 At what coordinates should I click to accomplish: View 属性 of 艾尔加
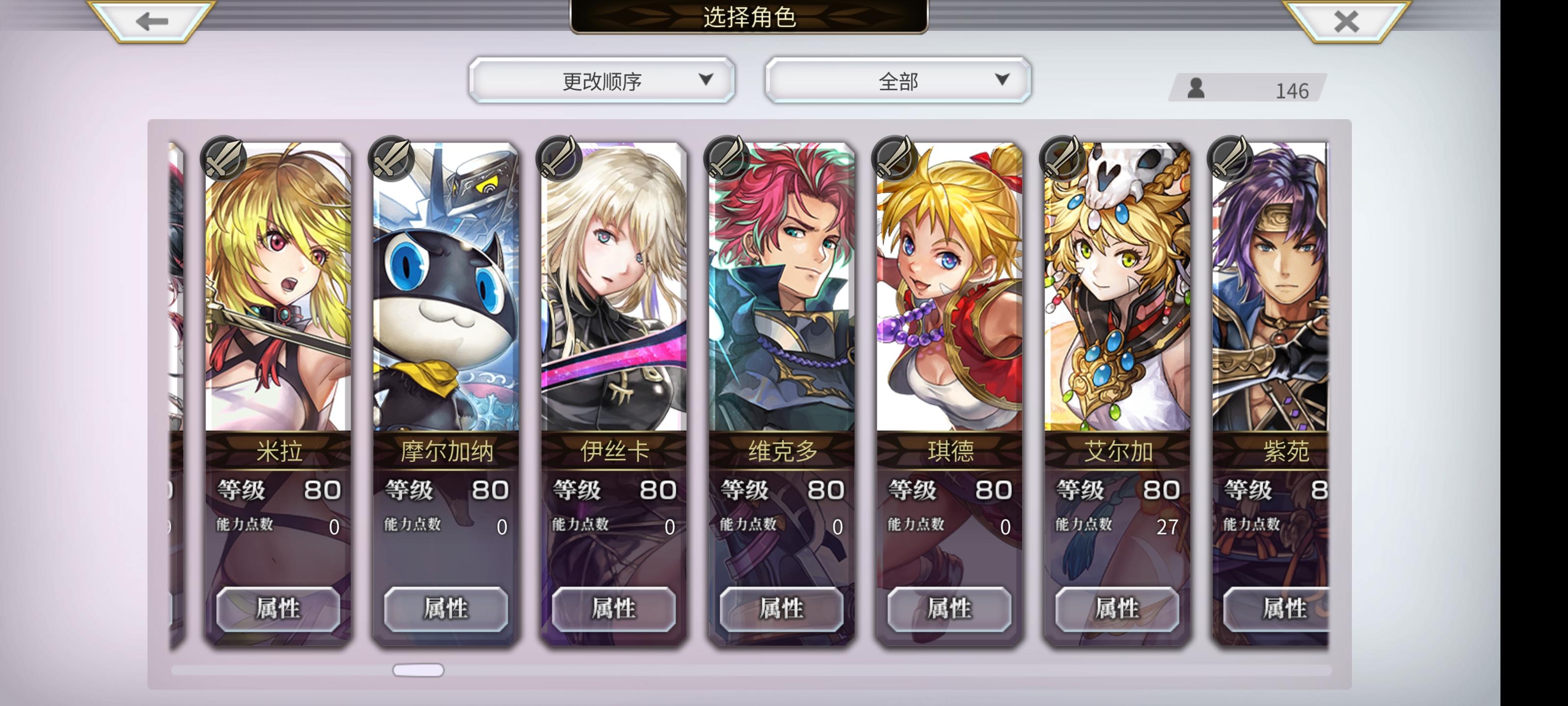[x=1117, y=608]
